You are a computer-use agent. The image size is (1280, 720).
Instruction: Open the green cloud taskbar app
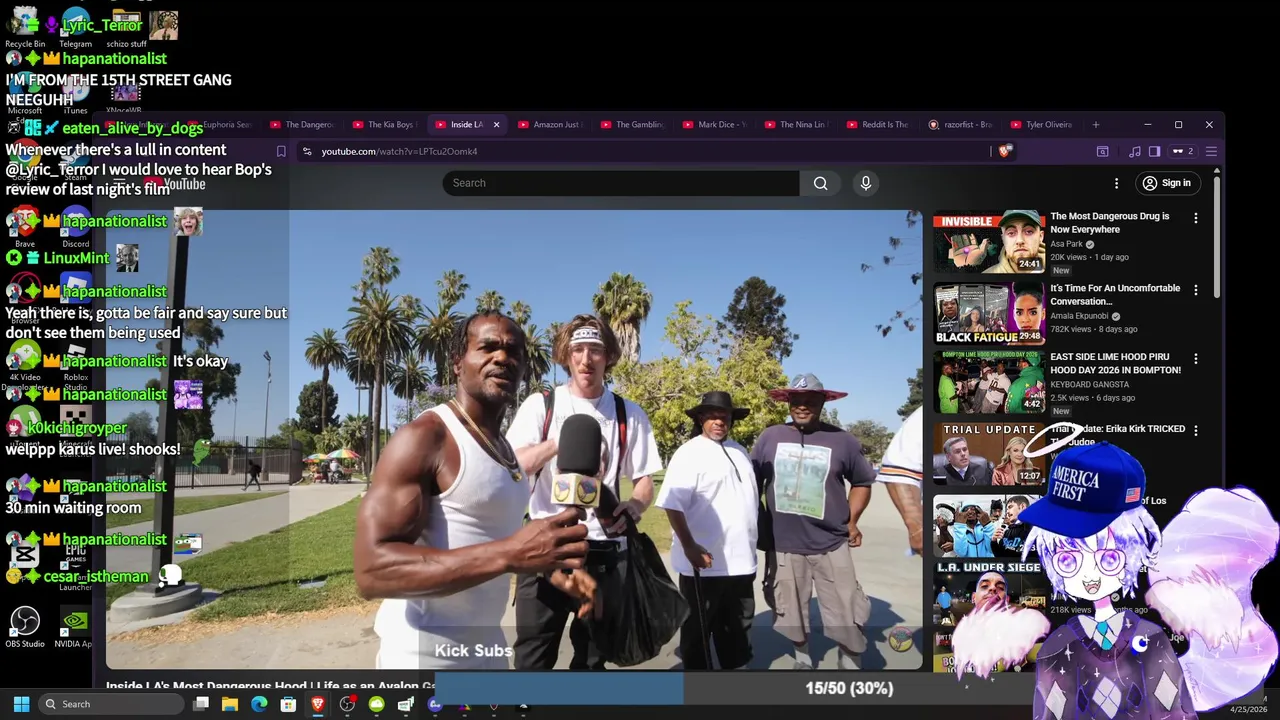click(376, 704)
